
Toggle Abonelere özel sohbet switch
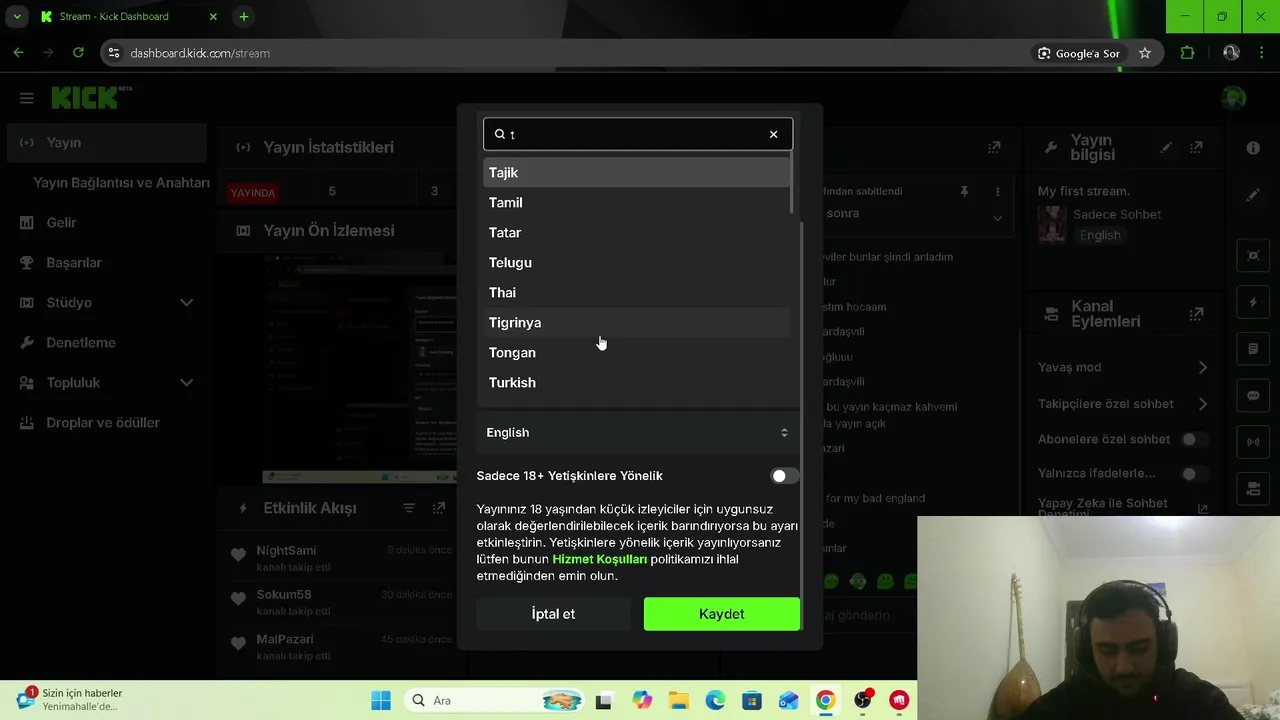click(x=1194, y=439)
